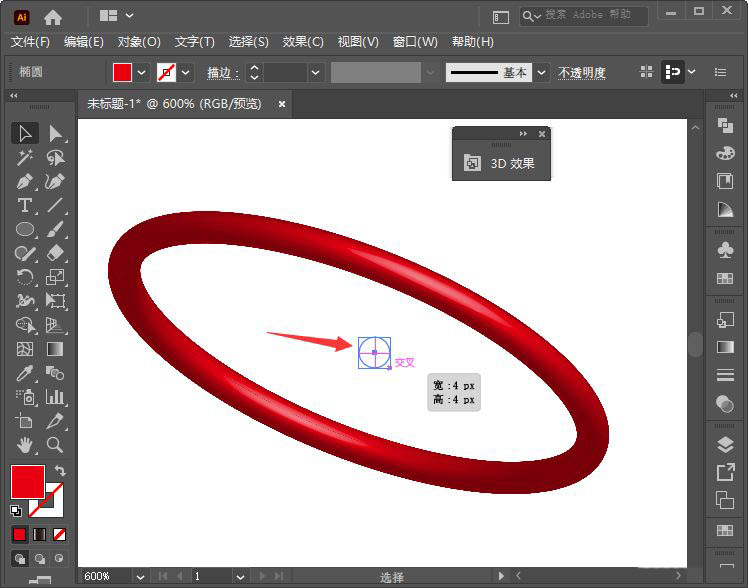The image size is (748, 588).
Task: Select the Zoom magnifier tool
Action: 55,445
